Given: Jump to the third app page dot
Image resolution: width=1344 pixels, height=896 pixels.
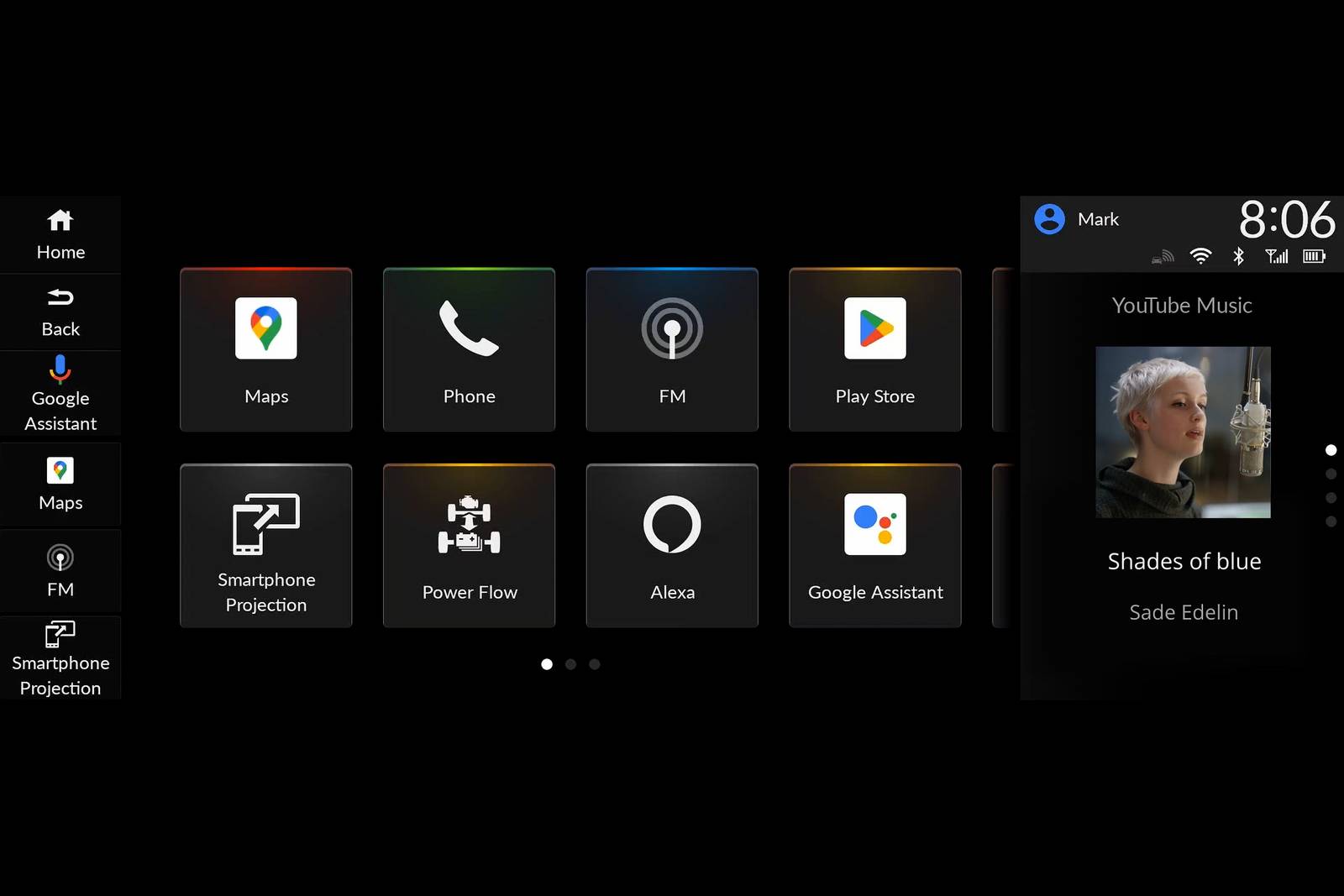Looking at the screenshot, I should pos(595,664).
